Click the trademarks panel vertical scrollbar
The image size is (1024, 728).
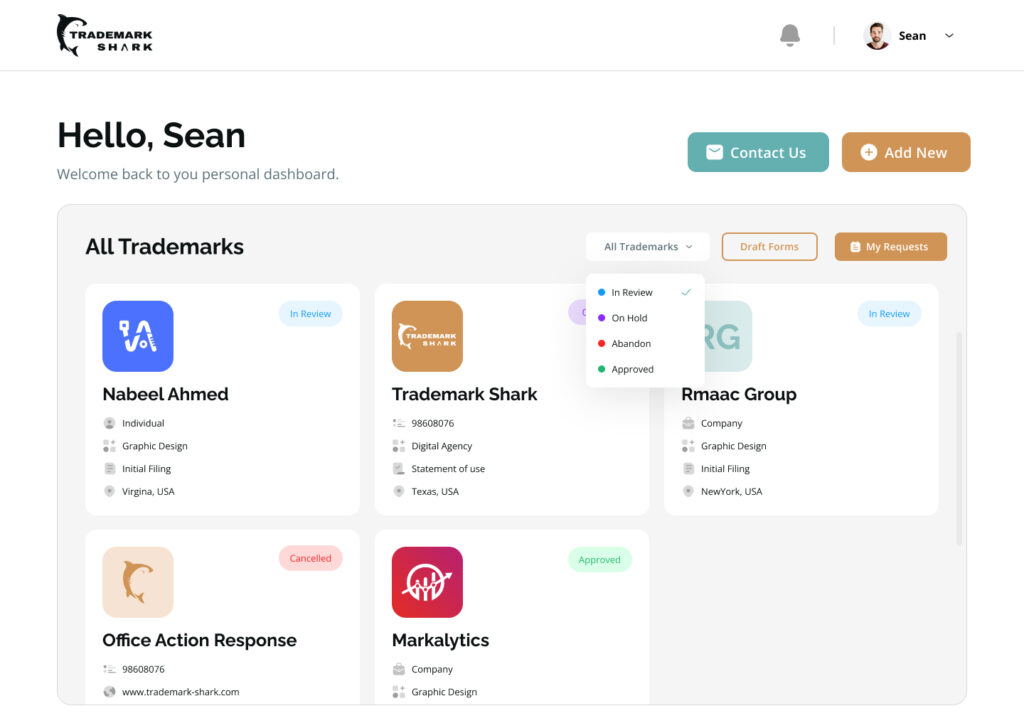click(959, 438)
